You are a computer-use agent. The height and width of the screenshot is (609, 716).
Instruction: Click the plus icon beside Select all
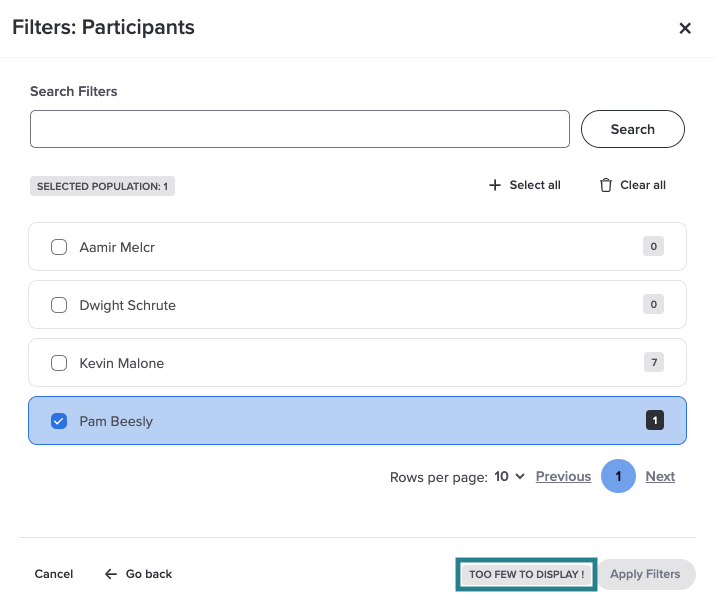494,185
